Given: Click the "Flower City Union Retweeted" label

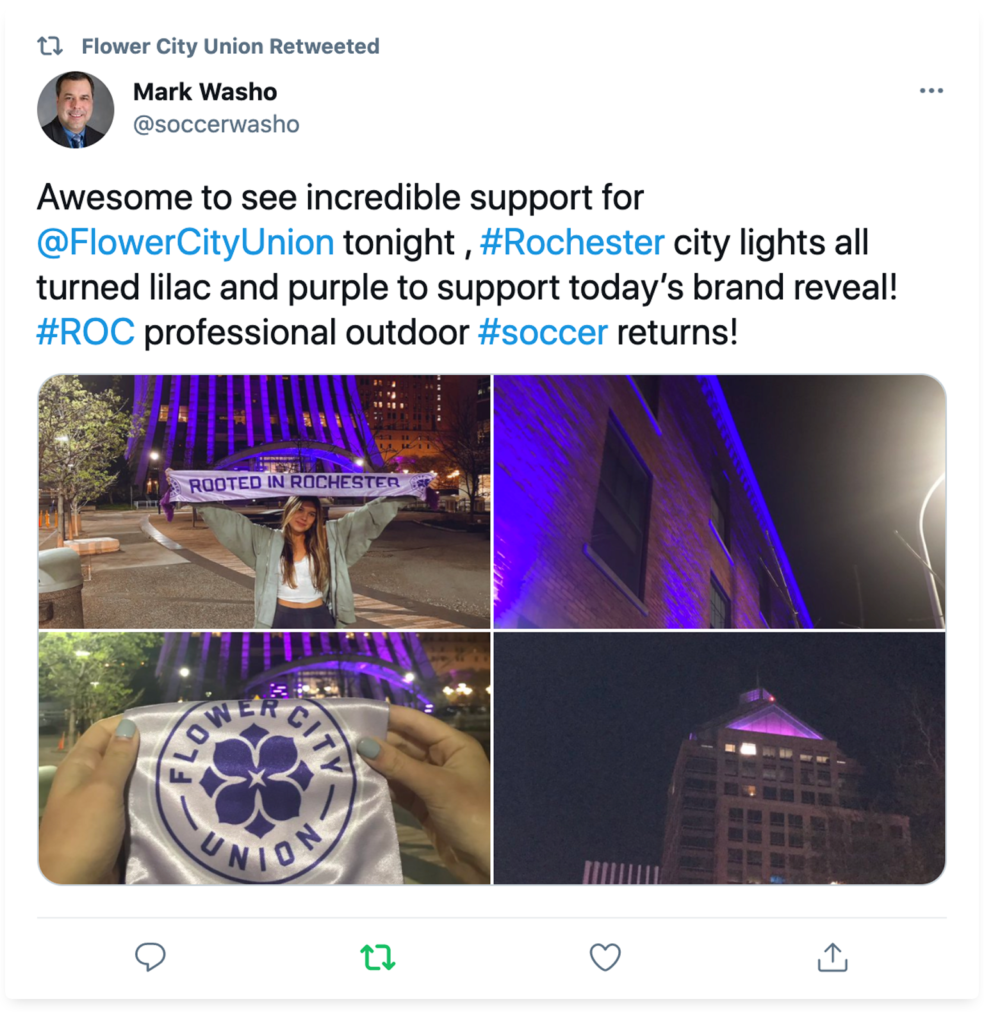Looking at the screenshot, I should click(x=230, y=46).
